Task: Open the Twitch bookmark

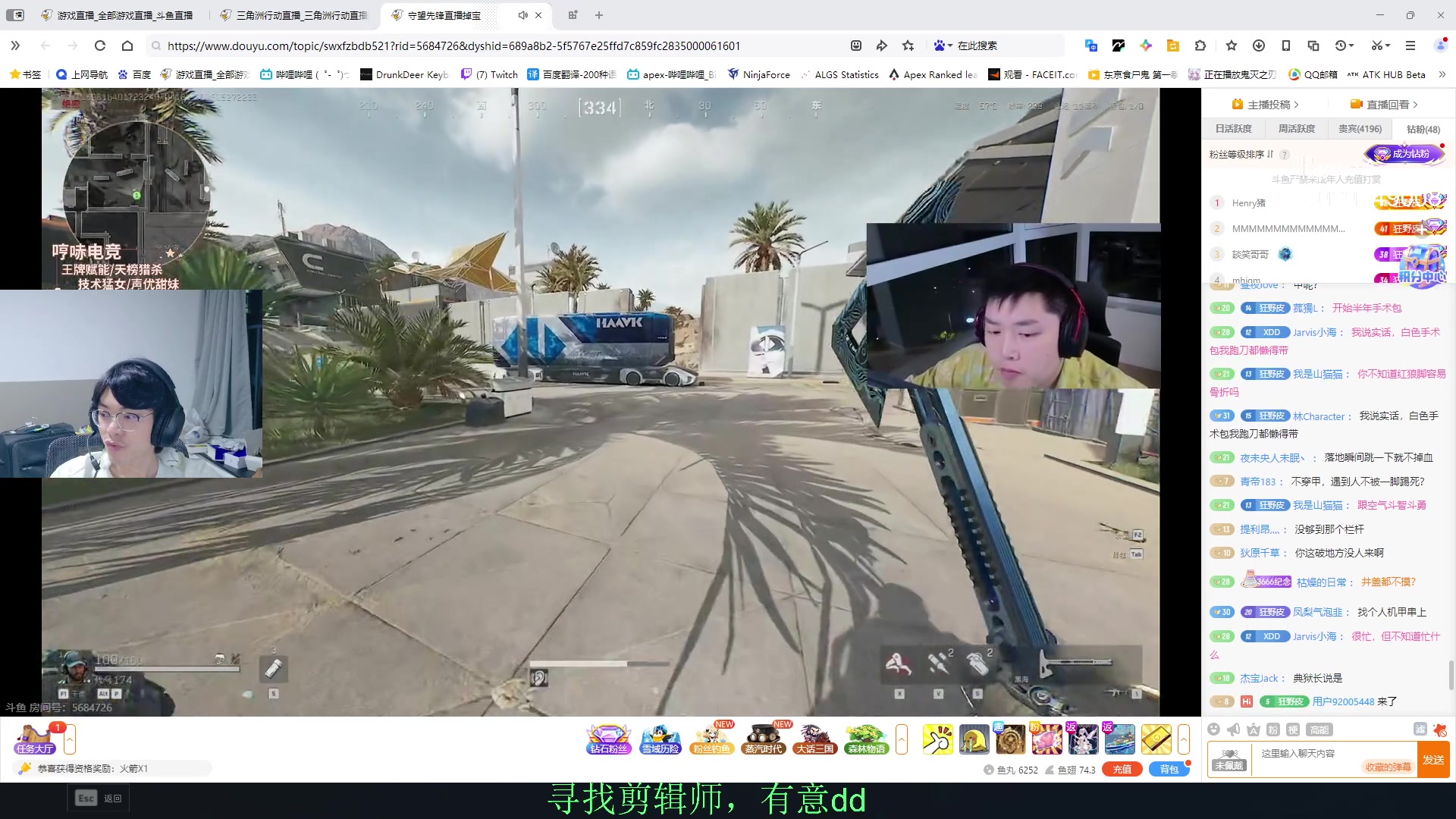Action: click(x=489, y=74)
